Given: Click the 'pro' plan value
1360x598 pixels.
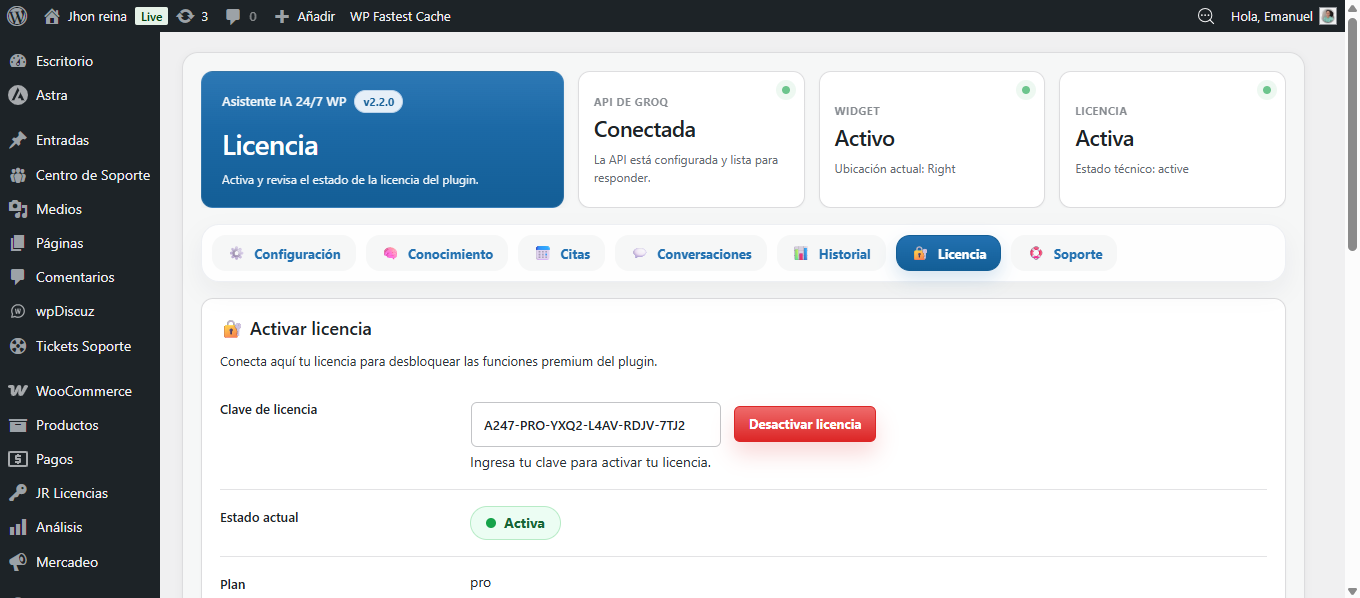Looking at the screenshot, I should [x=481, y=583].
